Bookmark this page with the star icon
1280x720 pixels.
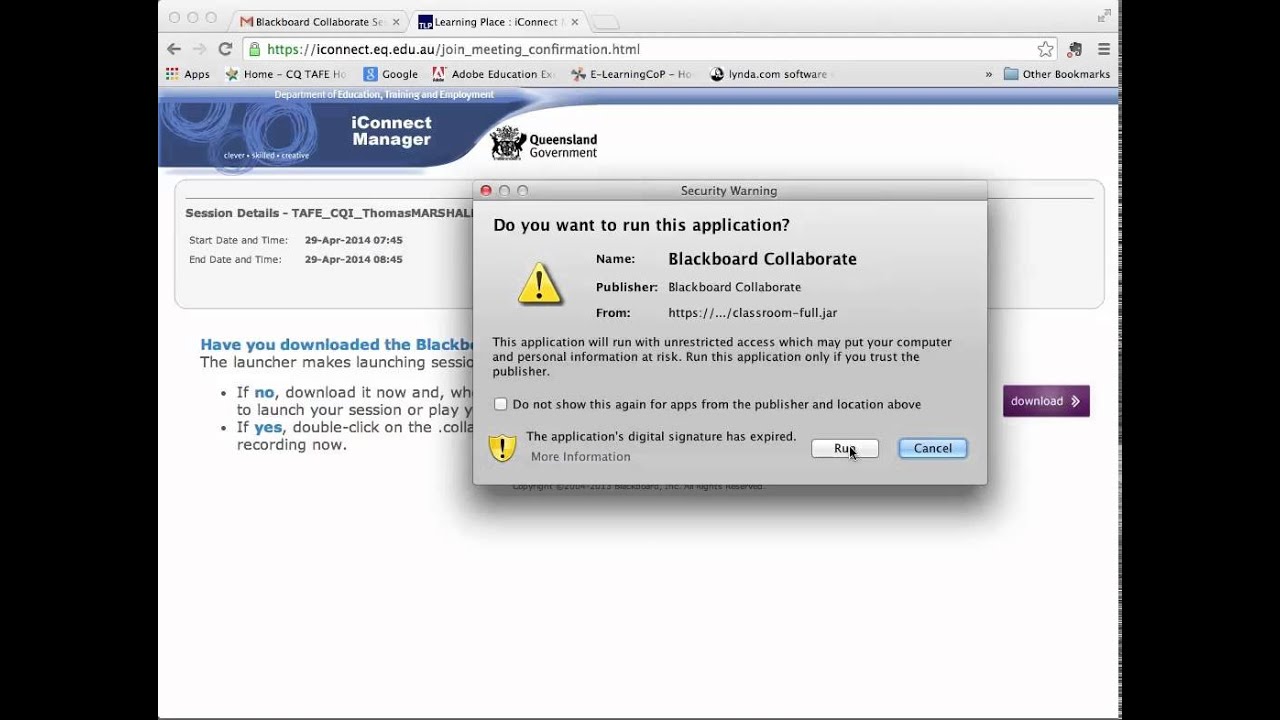1045,49
